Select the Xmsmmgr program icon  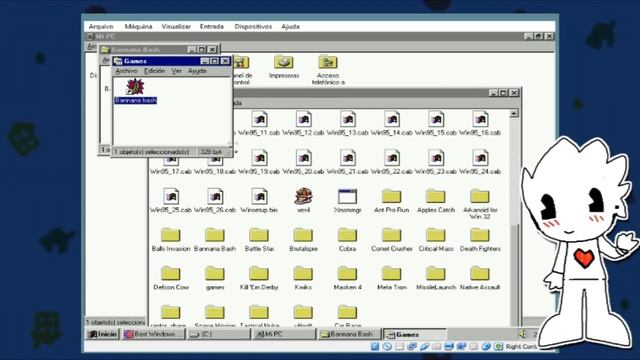[347, 197]
